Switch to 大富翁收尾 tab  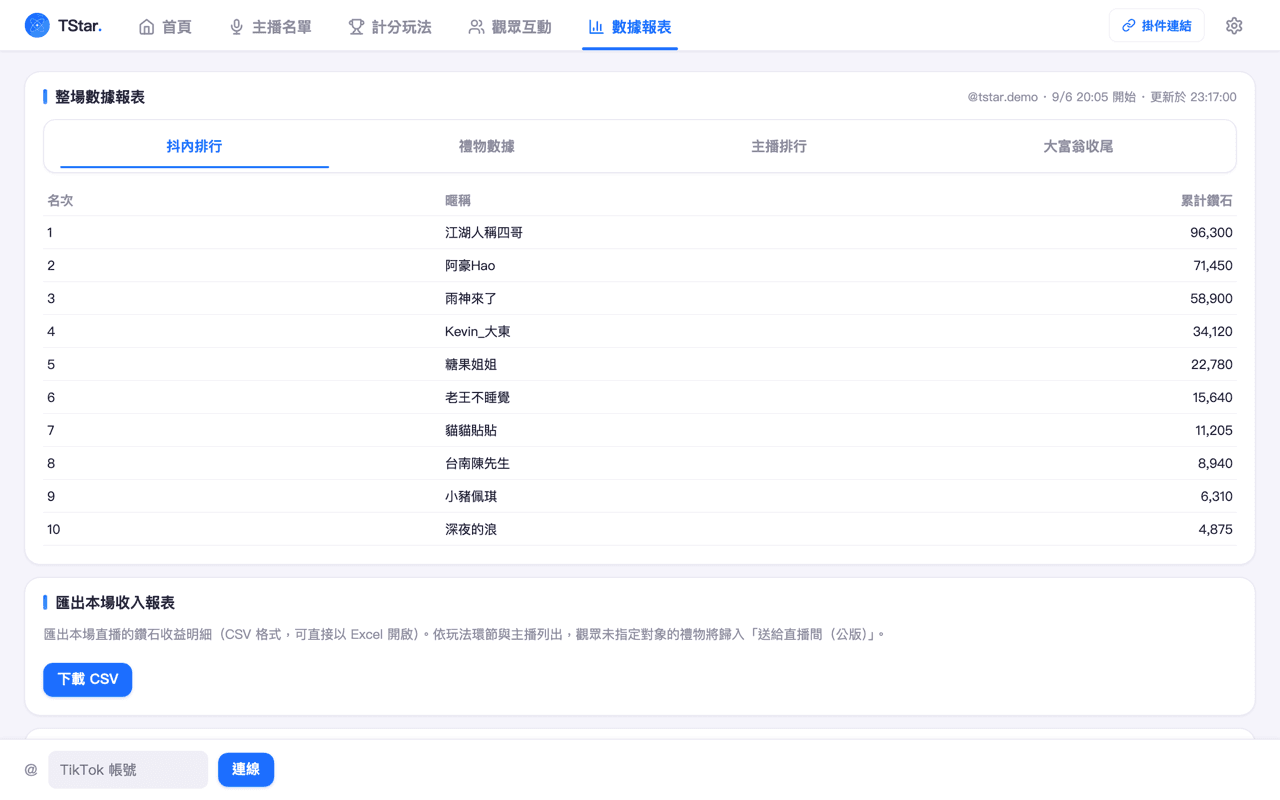1078,146
